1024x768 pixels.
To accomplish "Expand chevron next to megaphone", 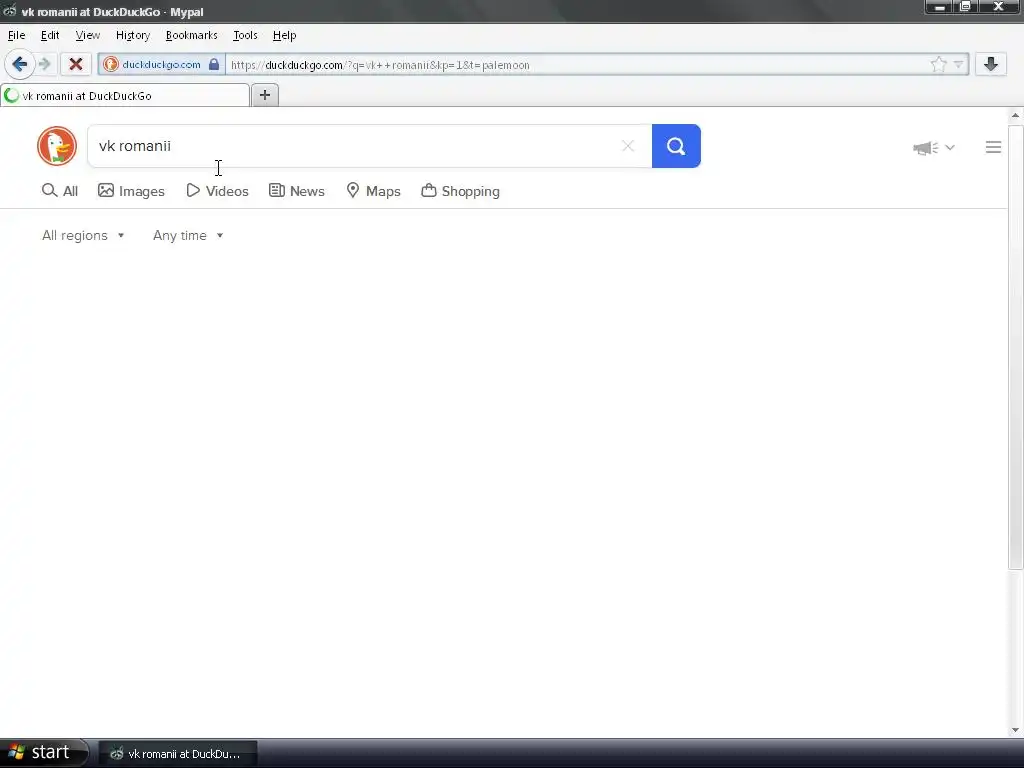I will (950, 148).
